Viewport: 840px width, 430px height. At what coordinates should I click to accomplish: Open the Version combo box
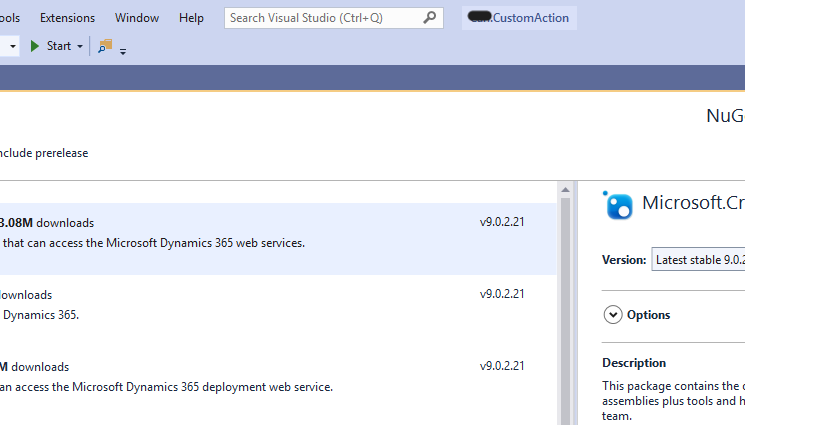[700, 260]
